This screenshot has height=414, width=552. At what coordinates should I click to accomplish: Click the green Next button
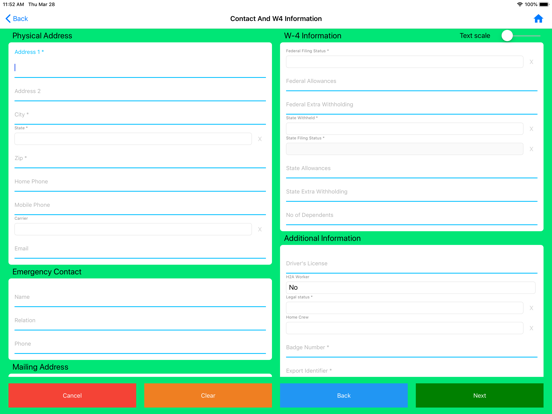click(x=479, y=395)
